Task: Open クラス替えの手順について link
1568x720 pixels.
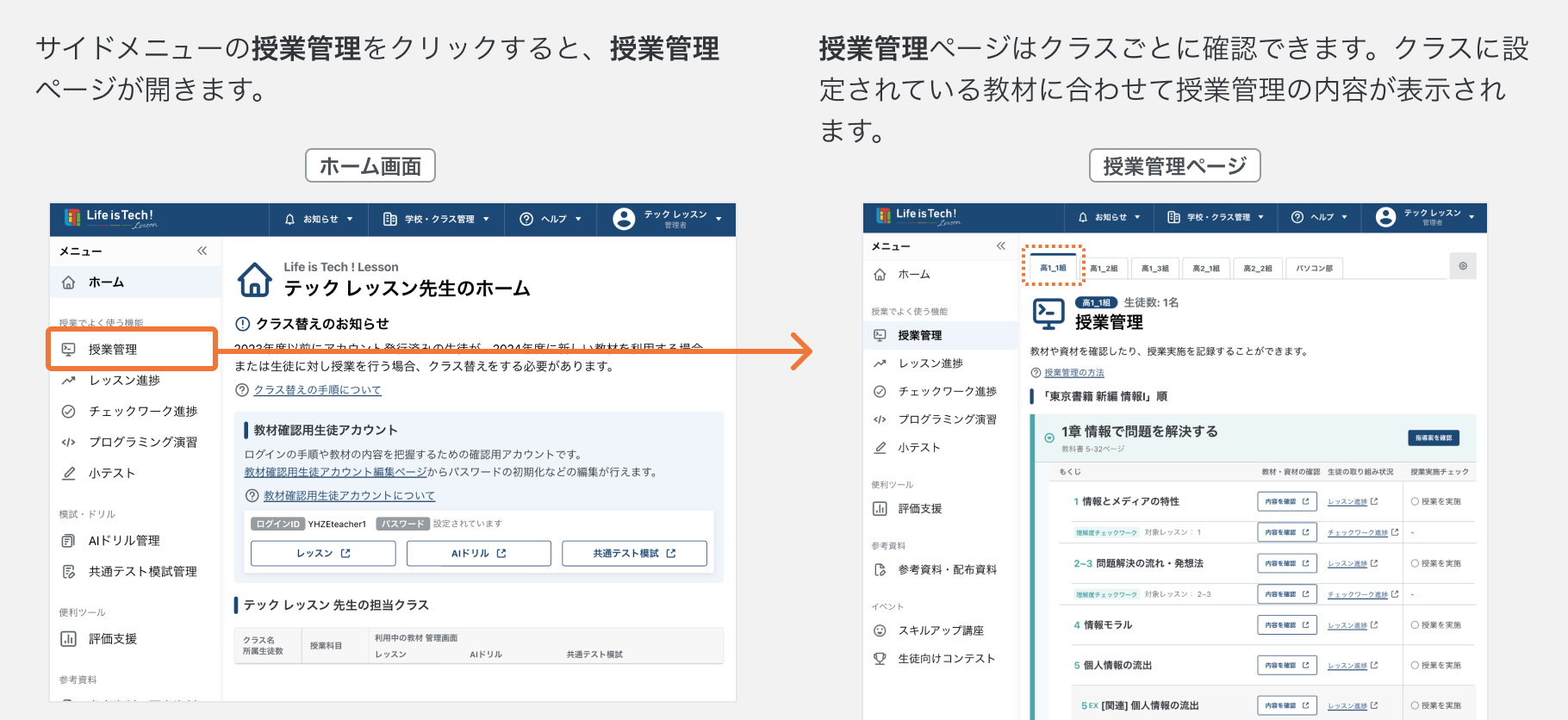Action: [317, 390]
